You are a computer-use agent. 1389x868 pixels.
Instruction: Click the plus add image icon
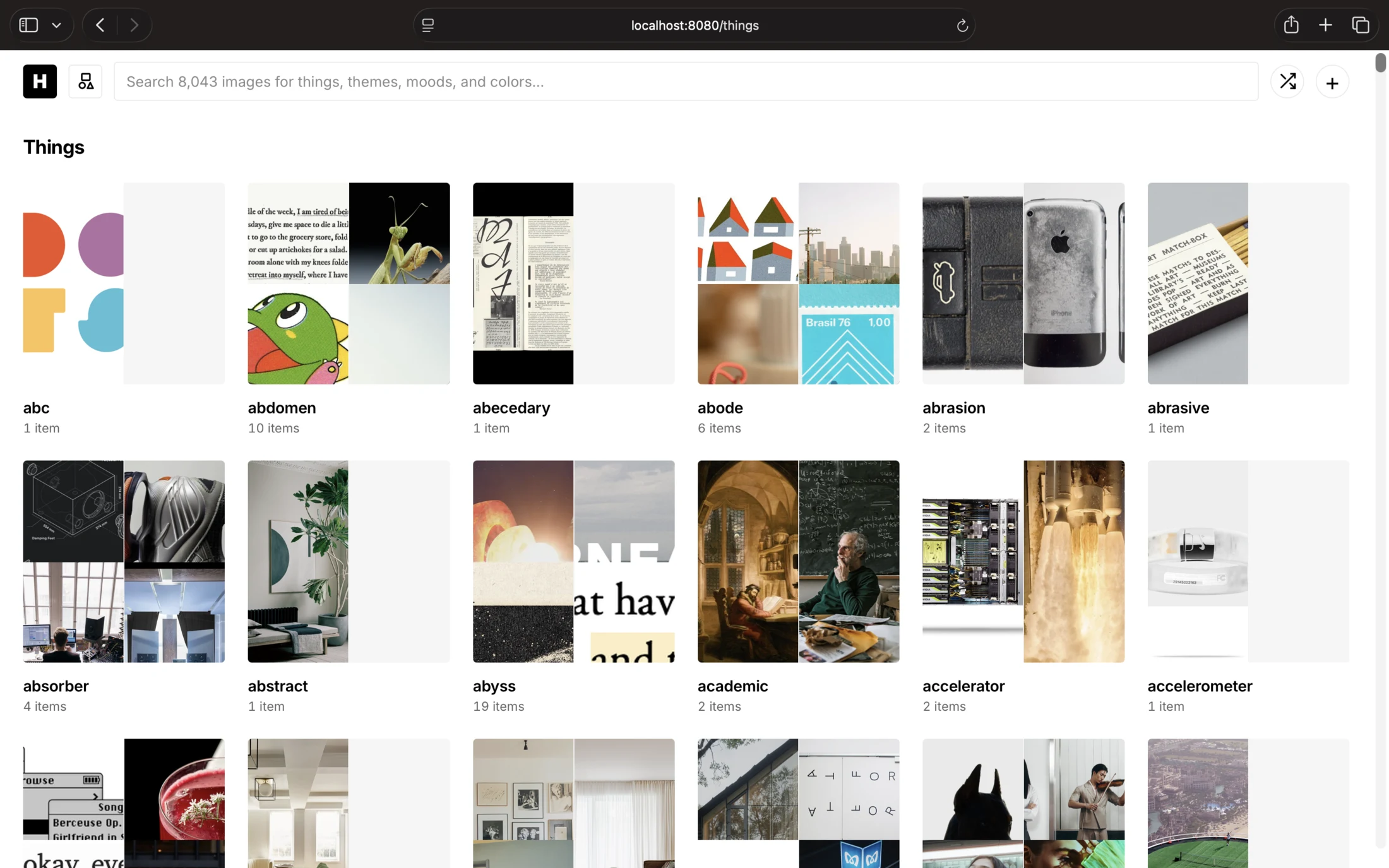pyautogui.click(x=1332, y=82)
